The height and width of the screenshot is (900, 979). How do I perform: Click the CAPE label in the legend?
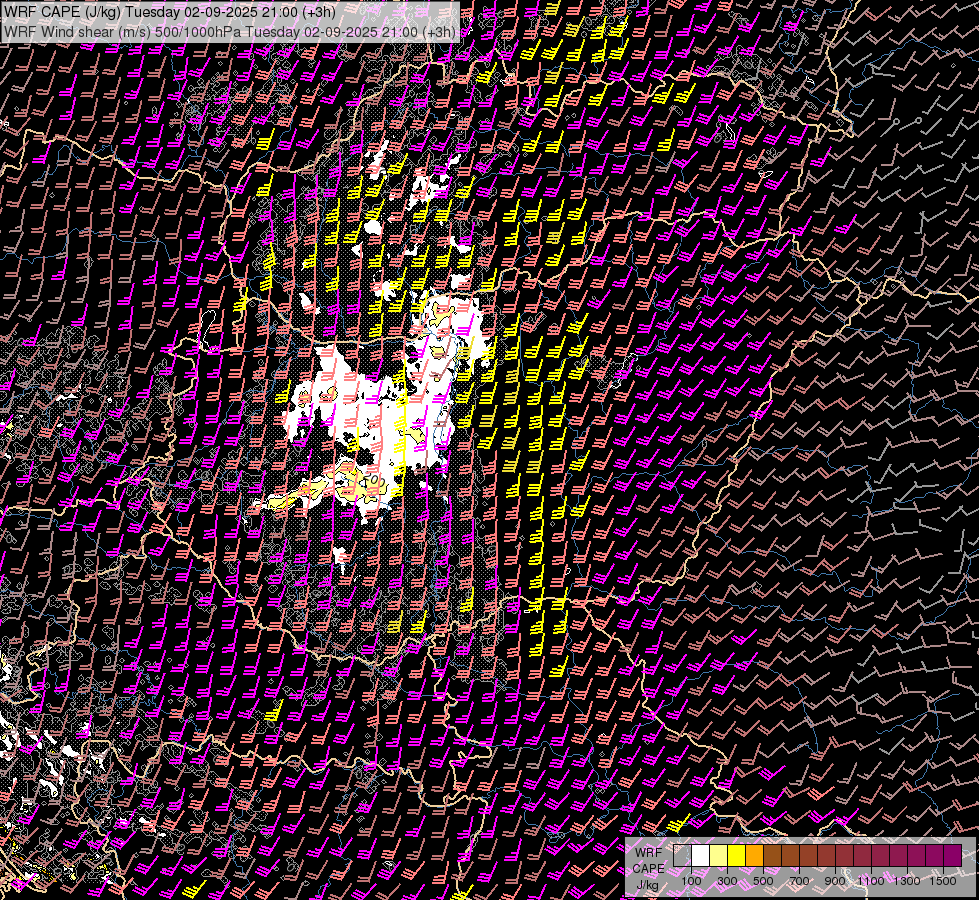(x=648, y=868)
